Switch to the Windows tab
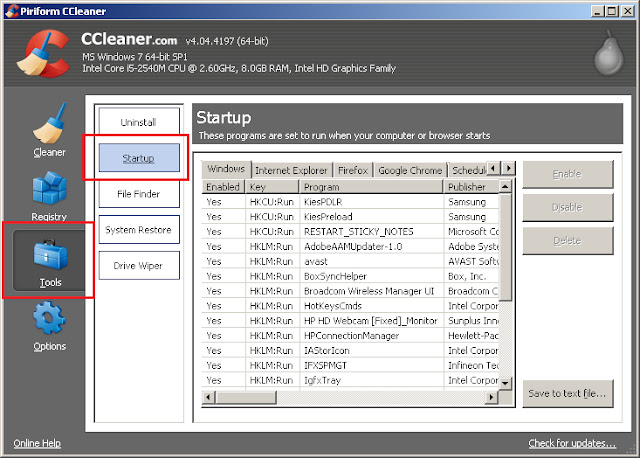The height and width of the screenshot is (458, 640). 226,169
